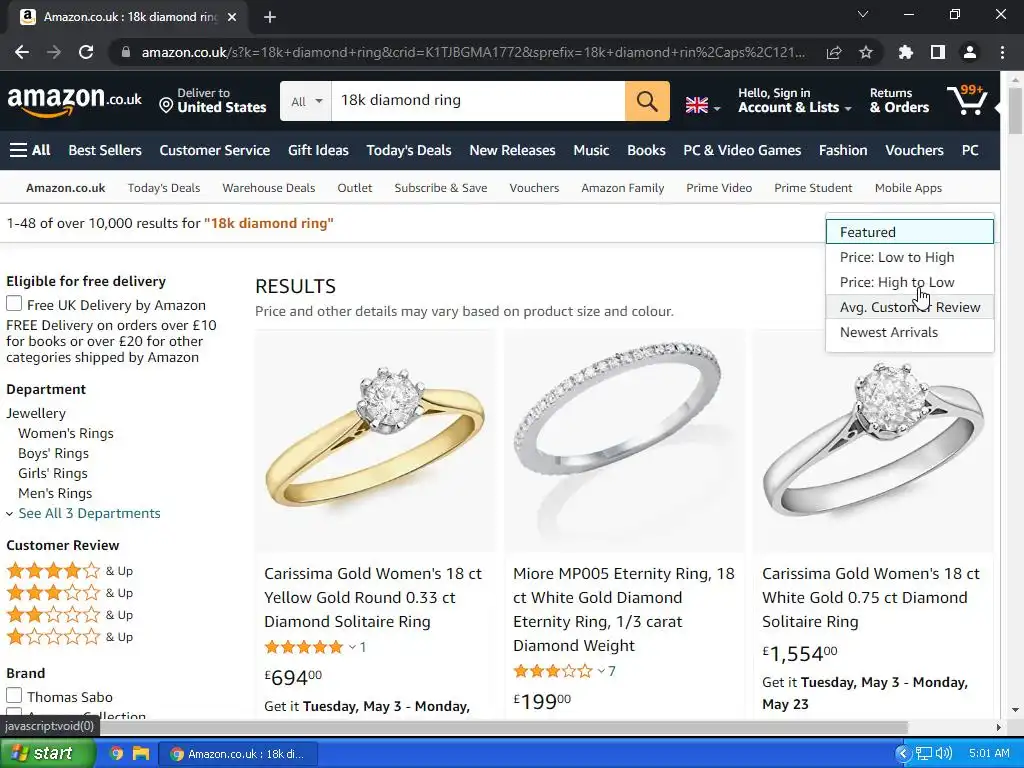The image size is (1024, 768).
Task: Close the Amazon.co.uk browser tab
Action: point(232,17)
